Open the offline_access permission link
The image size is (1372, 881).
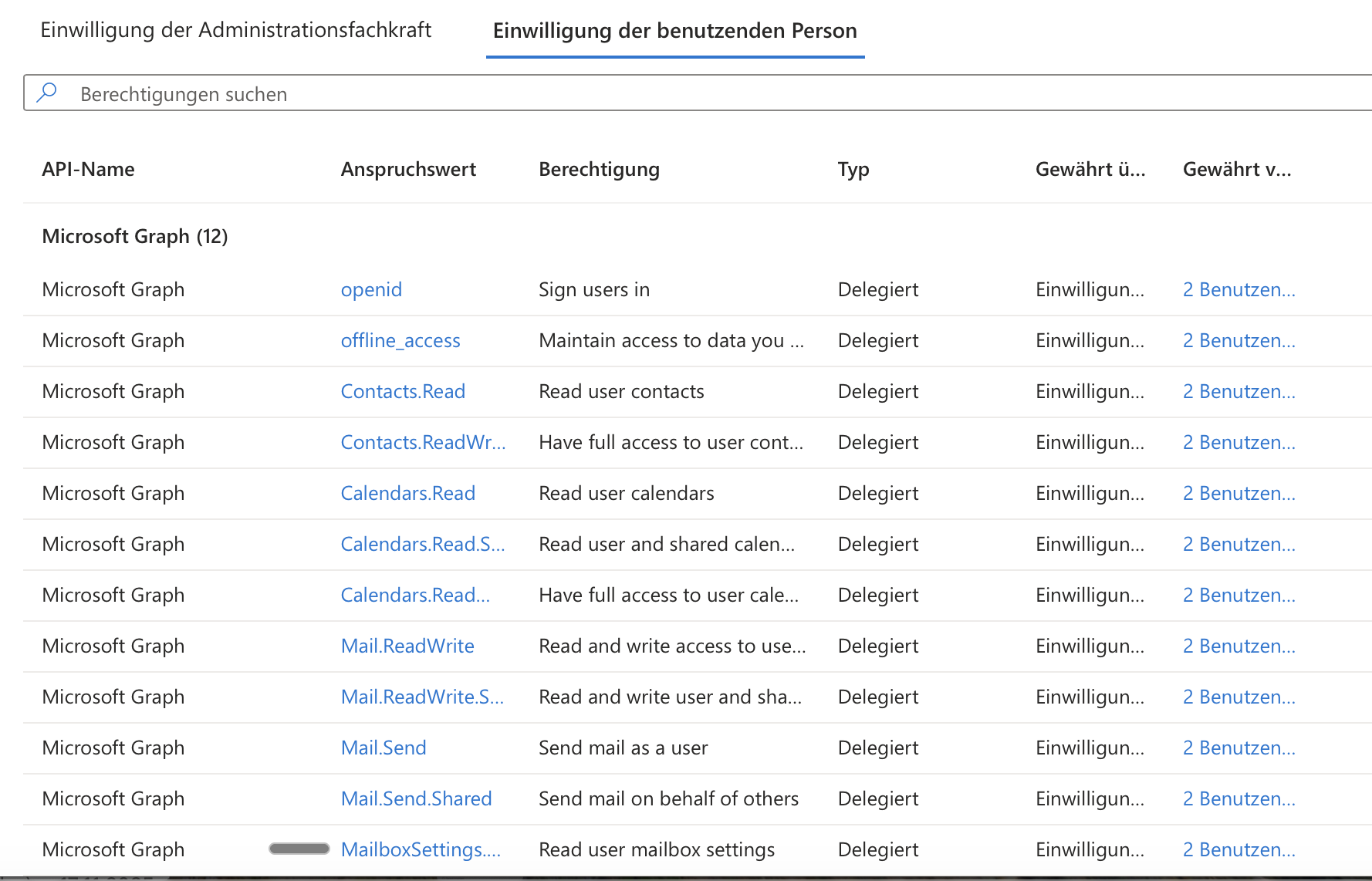coord(400,341)
